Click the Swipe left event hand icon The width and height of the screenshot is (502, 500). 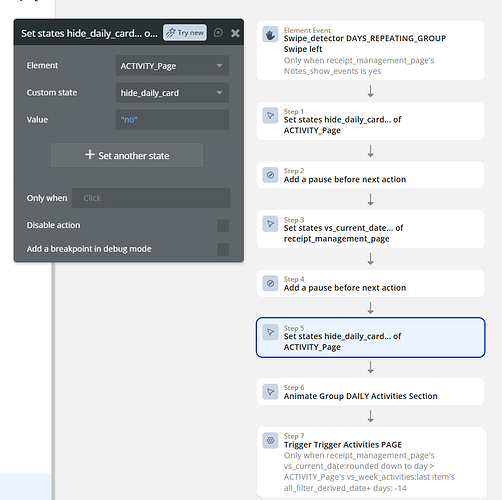click(x=270, y=35)
